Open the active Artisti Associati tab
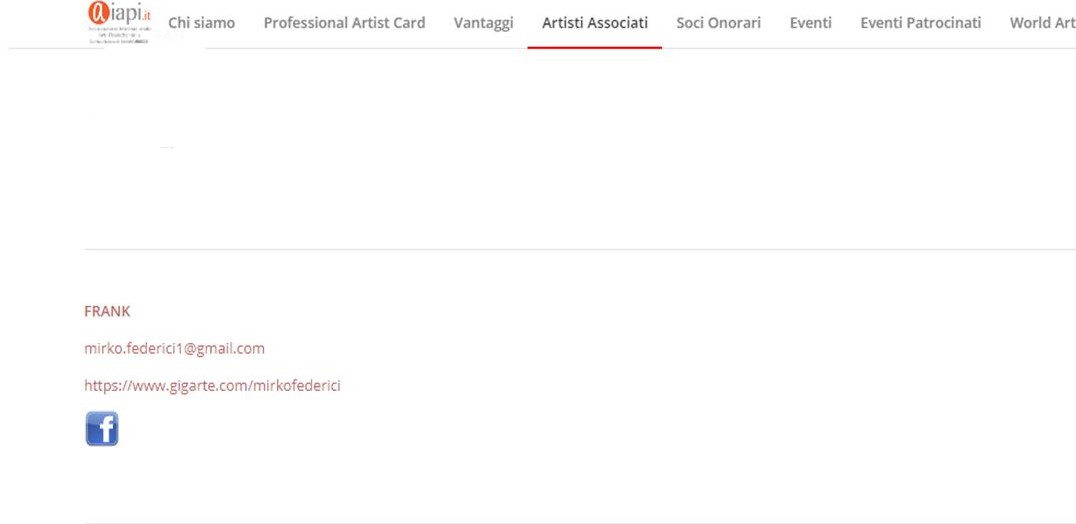 pyautogui.click(x=594, y=23)
